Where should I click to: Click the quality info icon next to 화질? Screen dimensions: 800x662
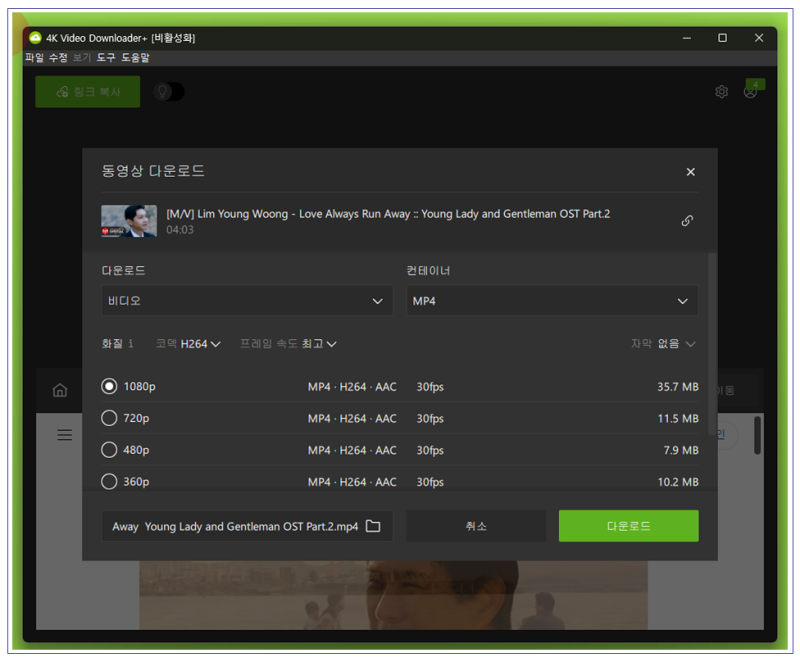click(x=131, y=343)
